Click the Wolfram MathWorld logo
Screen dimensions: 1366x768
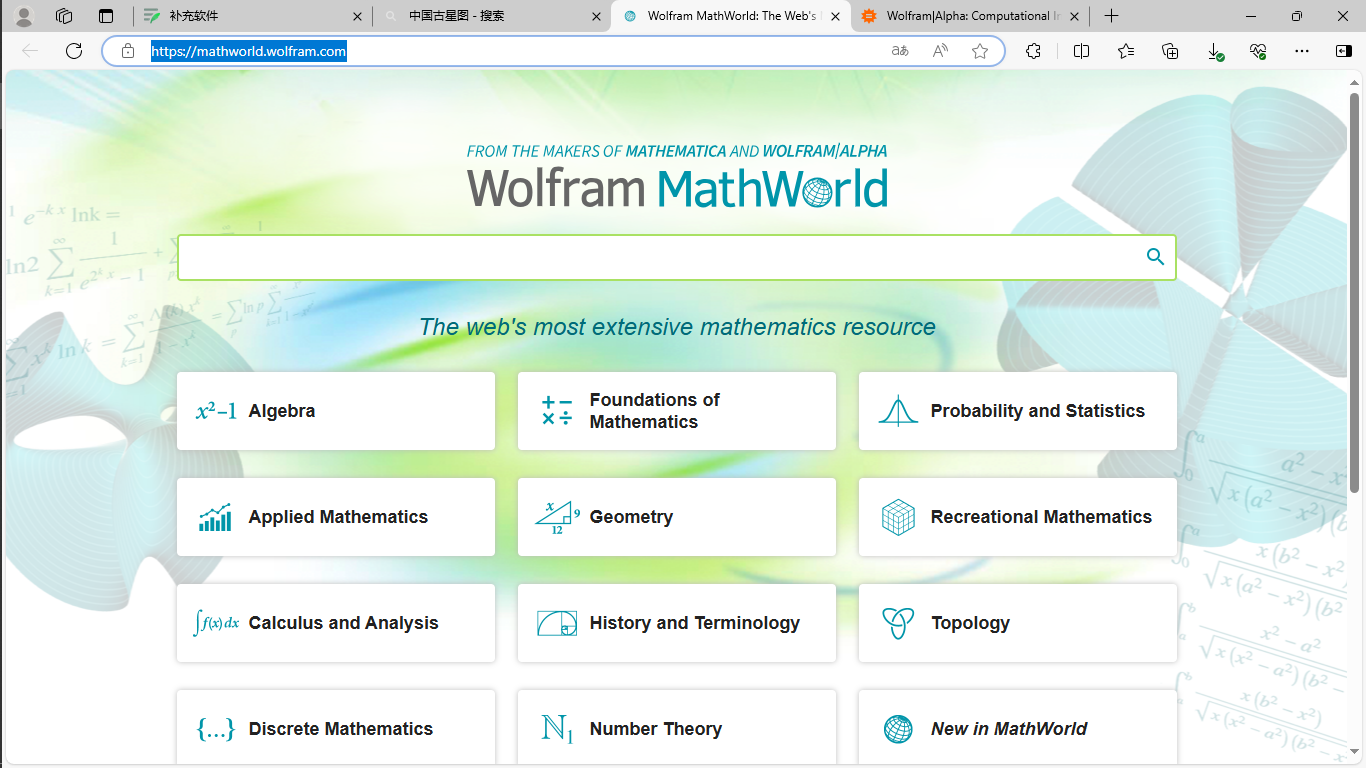(677, 187)
